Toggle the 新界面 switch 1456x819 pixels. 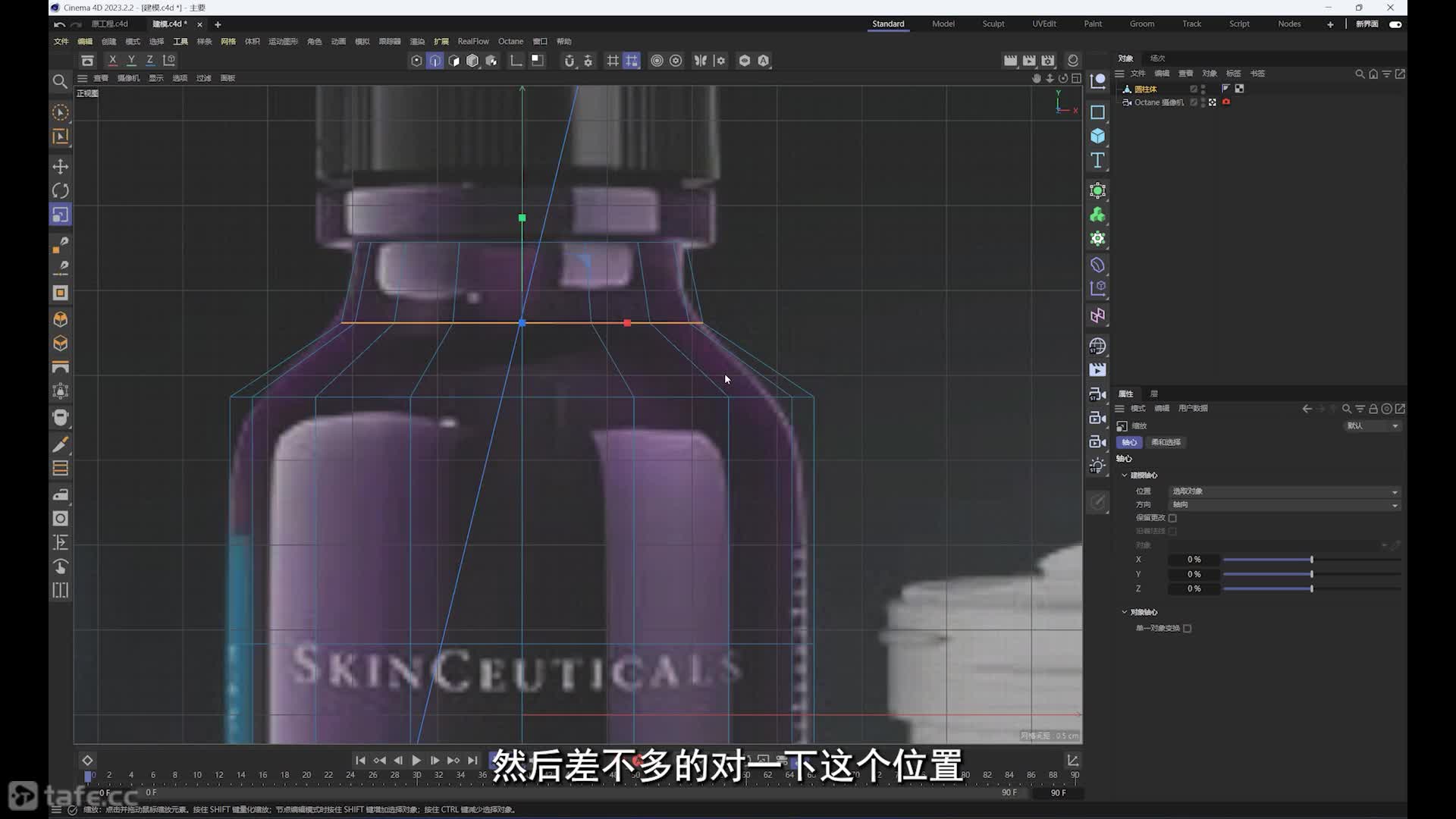pyautogui.click(x=1395, y=24)
